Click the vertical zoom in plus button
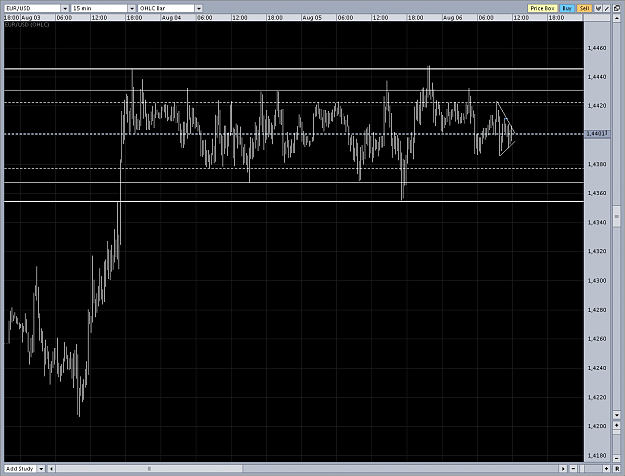This screenshot has height=476, width=625. click(x=617, y=425)
